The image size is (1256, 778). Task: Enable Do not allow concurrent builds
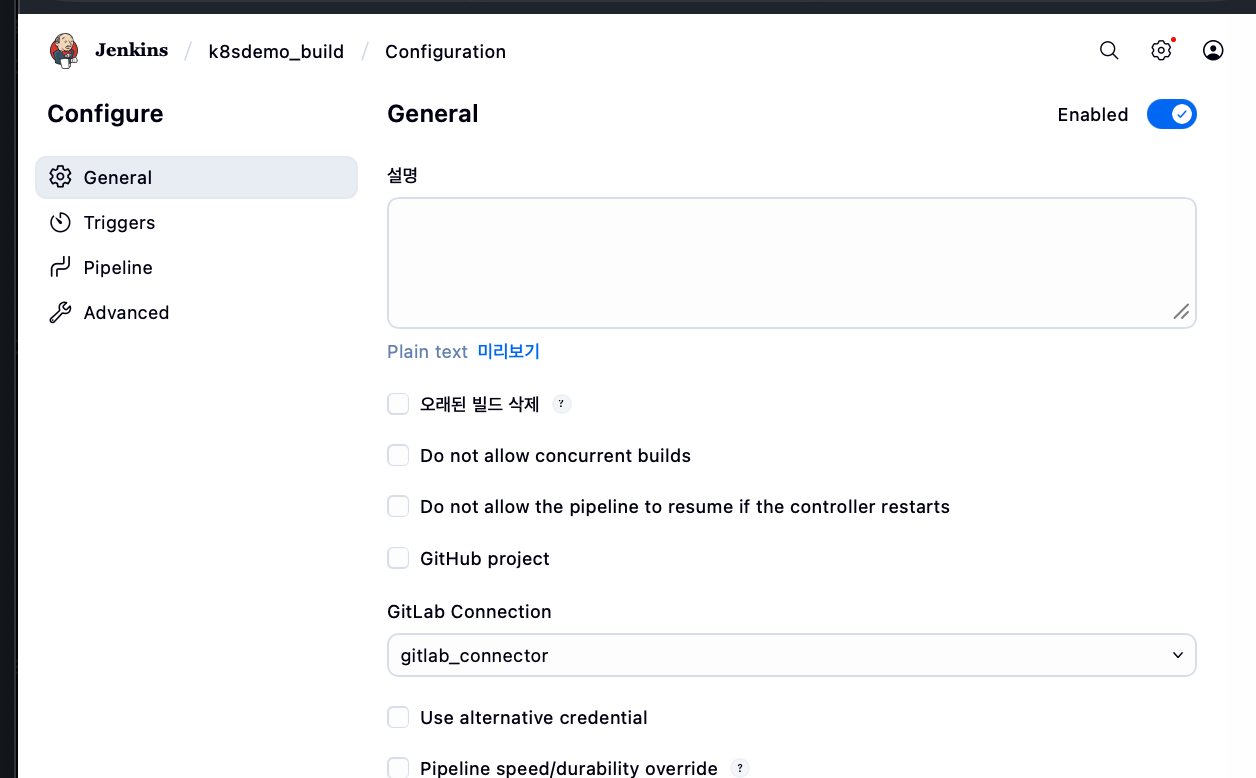(398, 455)
